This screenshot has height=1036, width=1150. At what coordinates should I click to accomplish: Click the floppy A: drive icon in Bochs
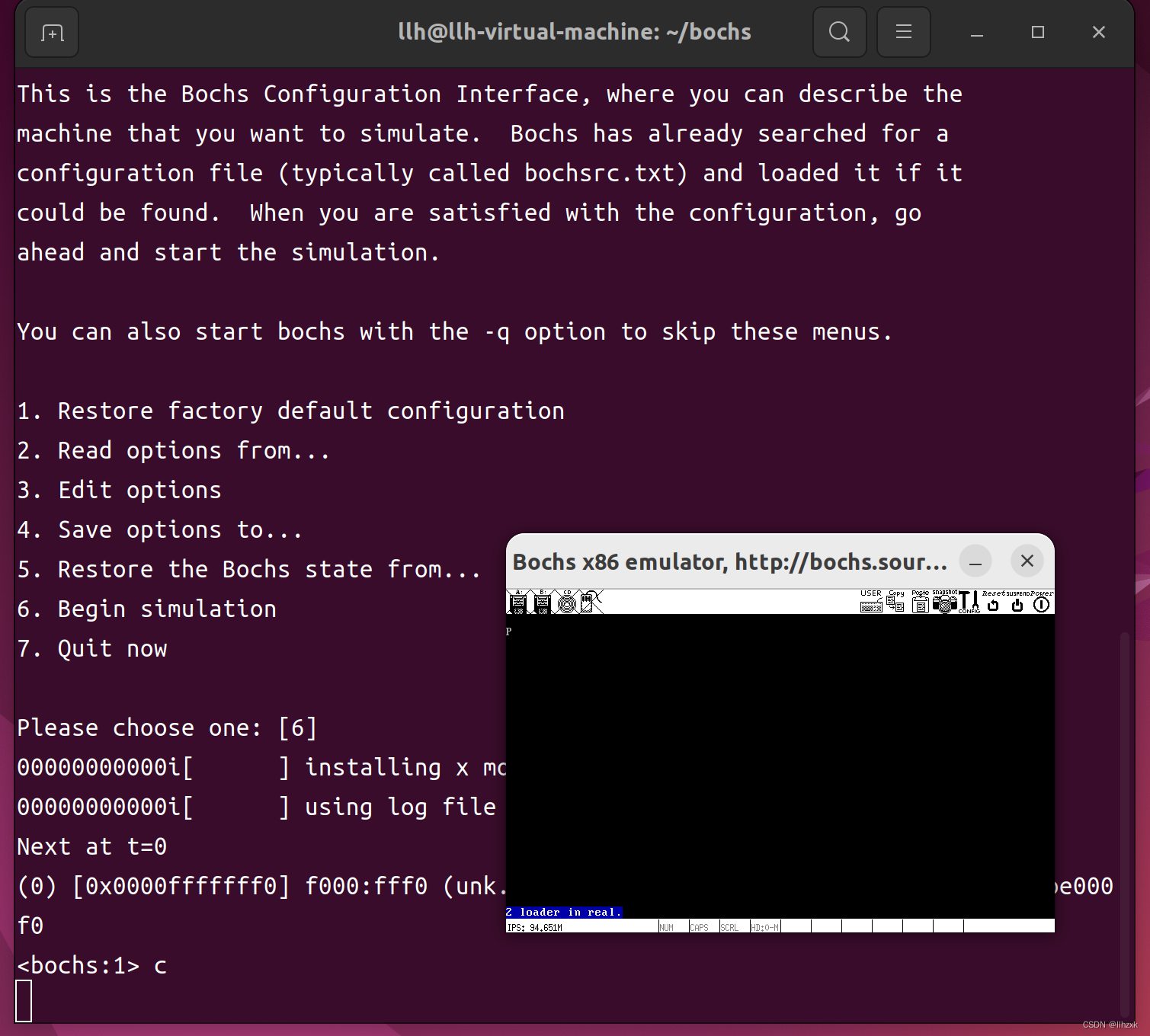pyautogui.click(x=518, y=602)
